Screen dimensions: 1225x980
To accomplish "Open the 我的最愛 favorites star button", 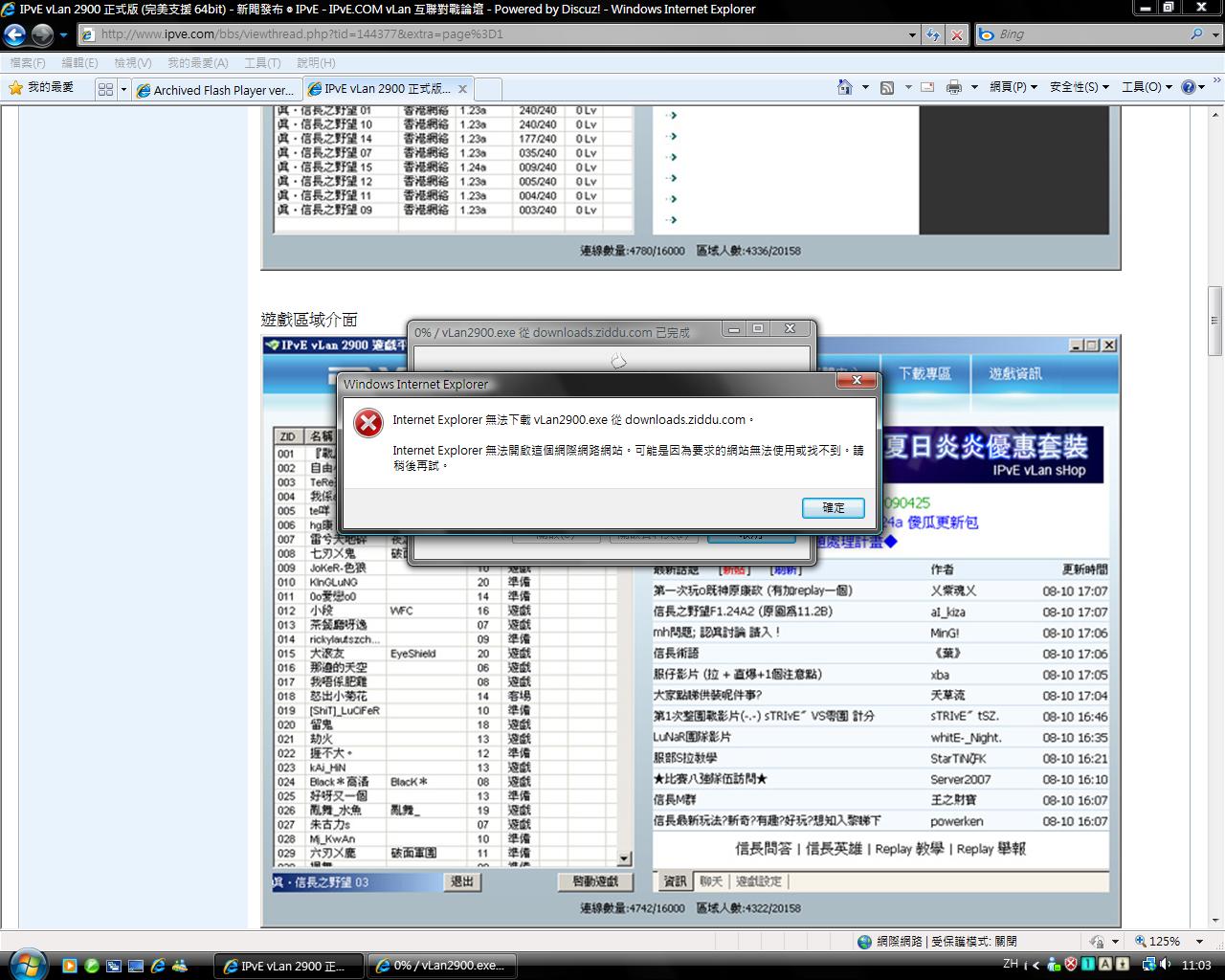I will click(41, 88).
